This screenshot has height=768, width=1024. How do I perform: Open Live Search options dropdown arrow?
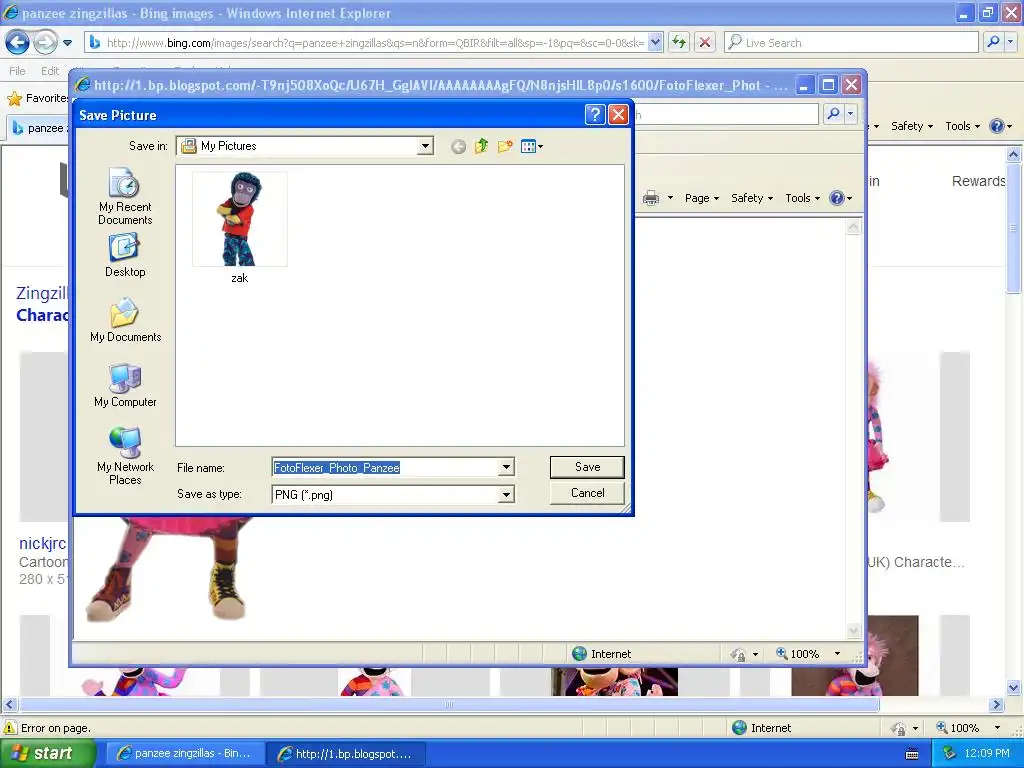(1010, 42)
